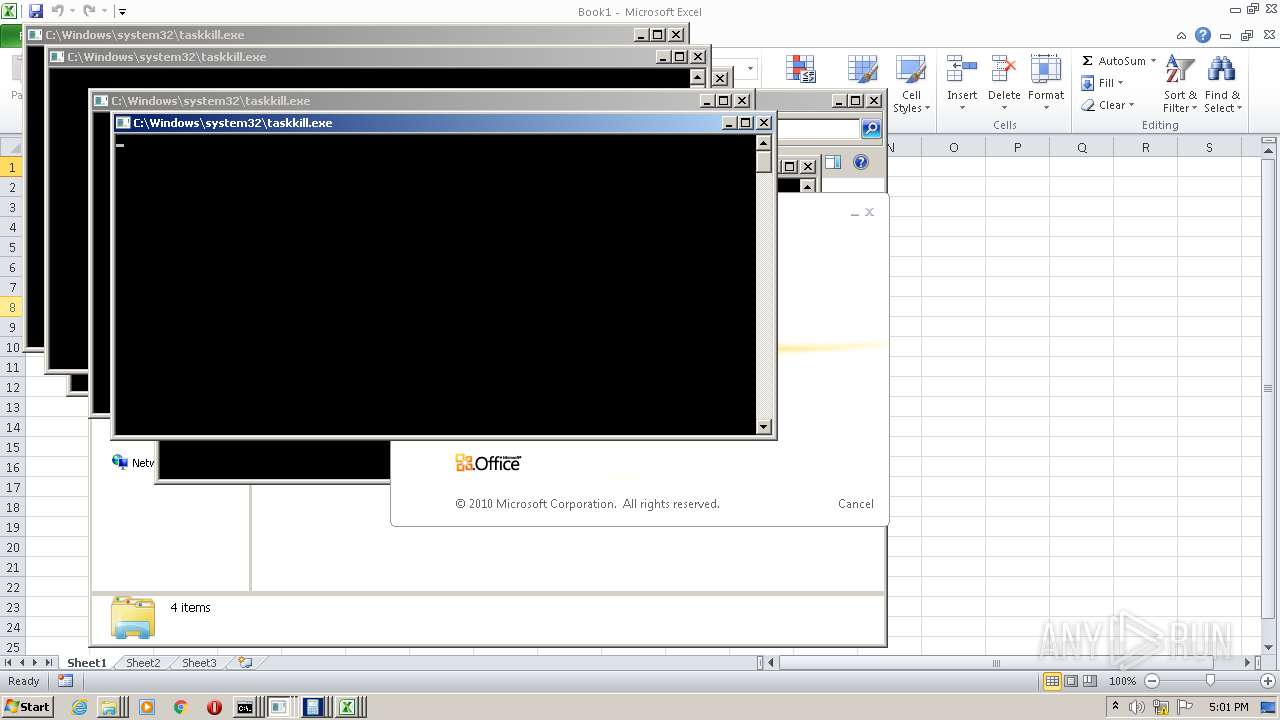This screenshot has height=720, width=1280.
Task: Click the Insert Worksheet tab icon
Action: [x=245, y=663]
